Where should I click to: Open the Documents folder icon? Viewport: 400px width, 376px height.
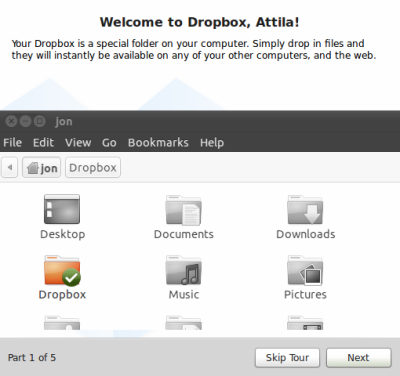183,210
